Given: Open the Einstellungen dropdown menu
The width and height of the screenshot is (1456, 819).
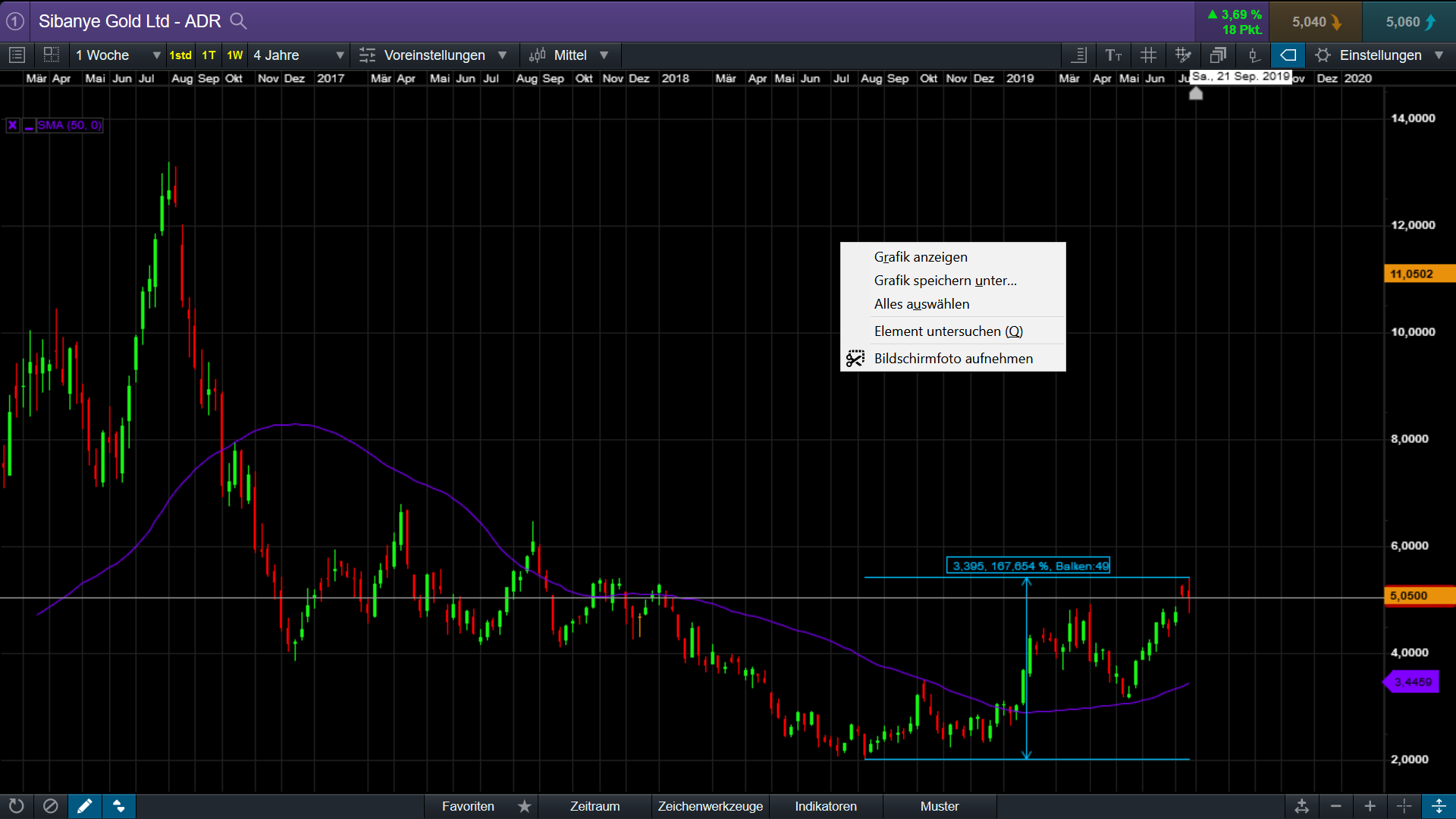Looking at the screenshot, I should 1380,55.
